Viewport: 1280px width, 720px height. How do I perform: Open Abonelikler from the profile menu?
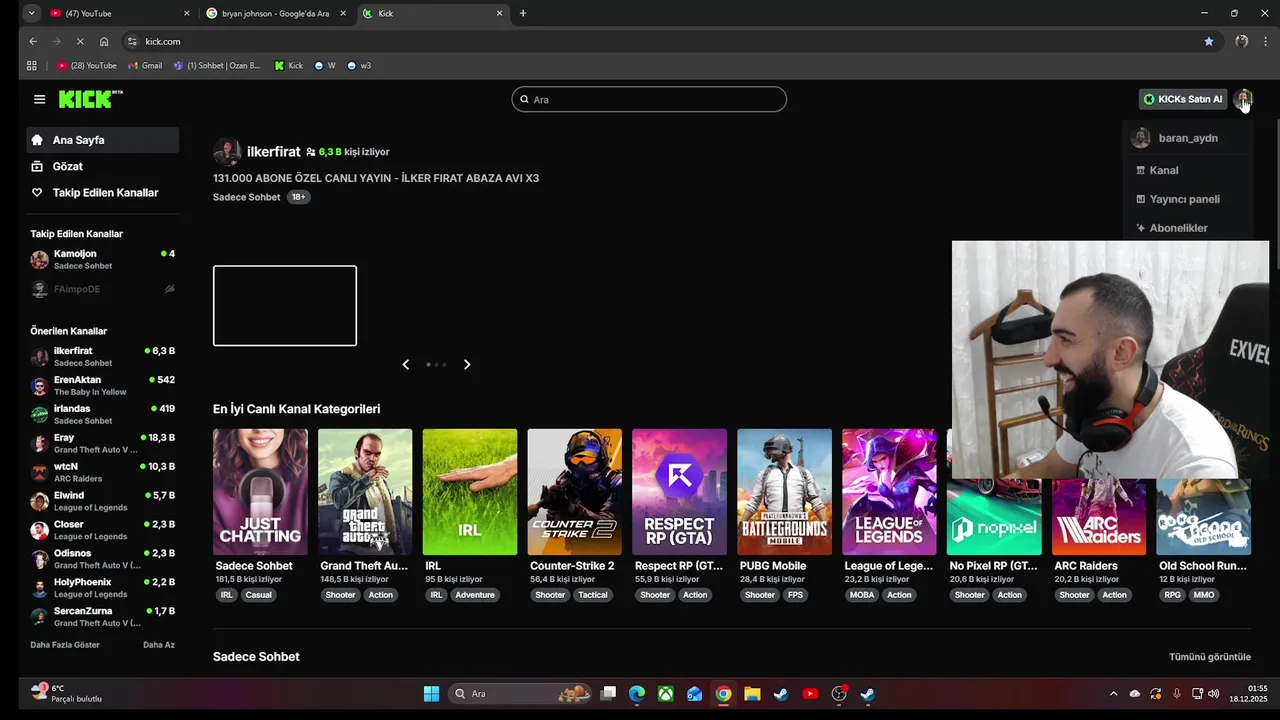point(1178,228)
